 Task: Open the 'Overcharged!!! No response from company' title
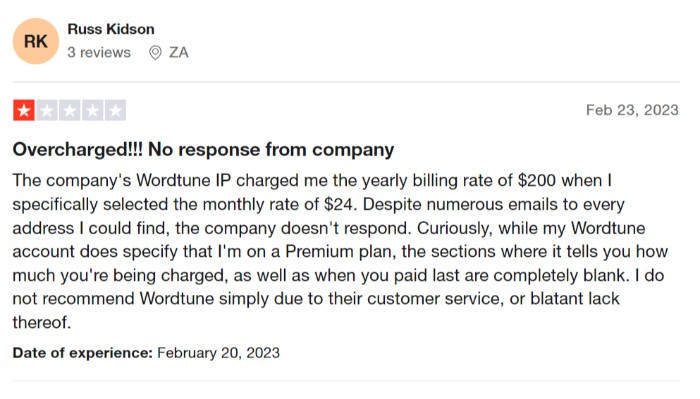203,150
